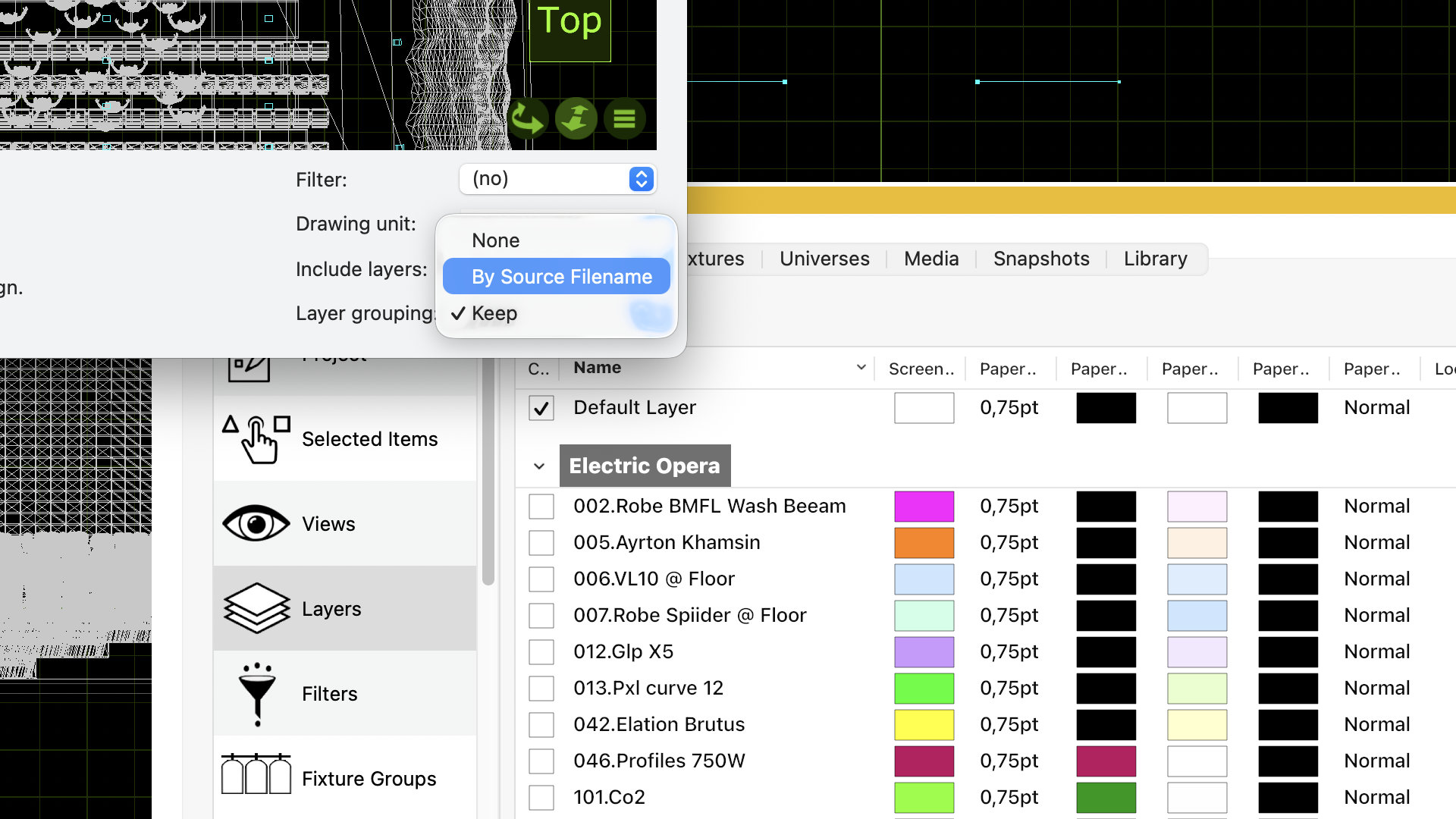Click the Views eye icon

[x=256, y=524]
